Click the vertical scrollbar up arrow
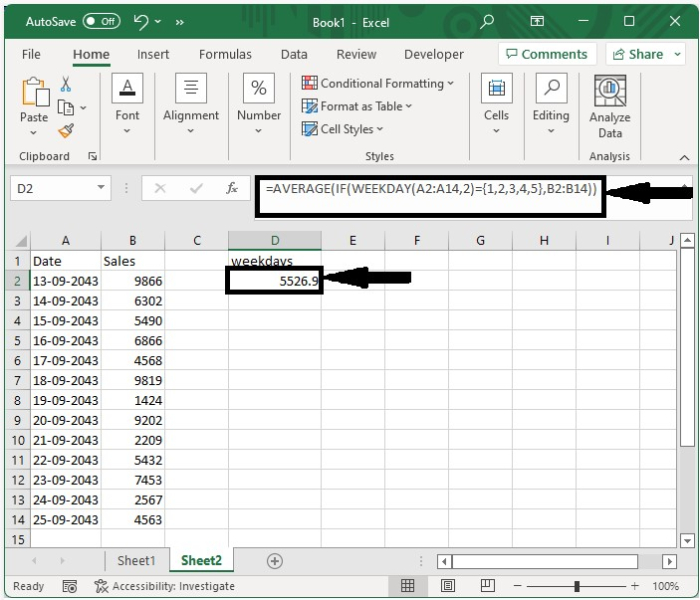Image resolution: width=700 pixels, height=600 pixels. 688,241
